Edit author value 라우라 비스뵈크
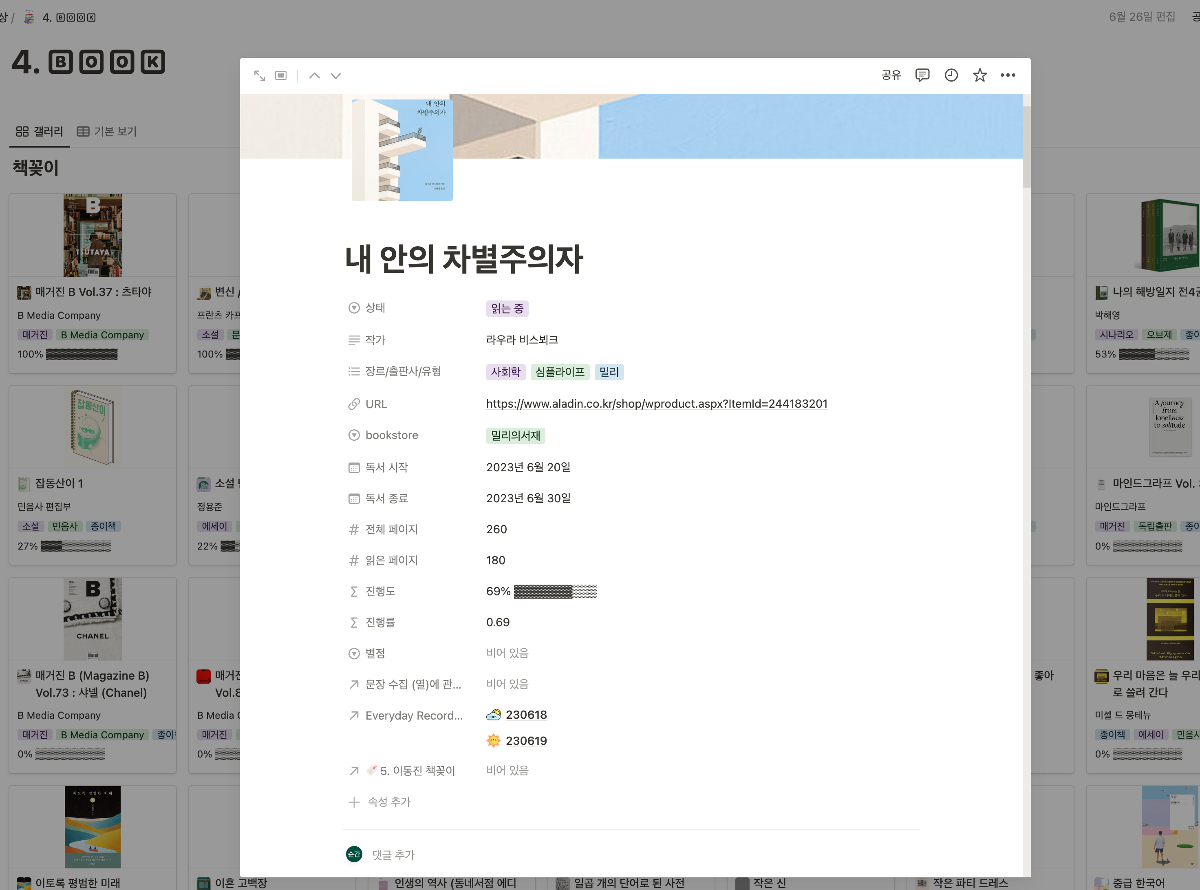Viewport: 1200px width, 890px height. pyautogui.click(x=522, y=340)
